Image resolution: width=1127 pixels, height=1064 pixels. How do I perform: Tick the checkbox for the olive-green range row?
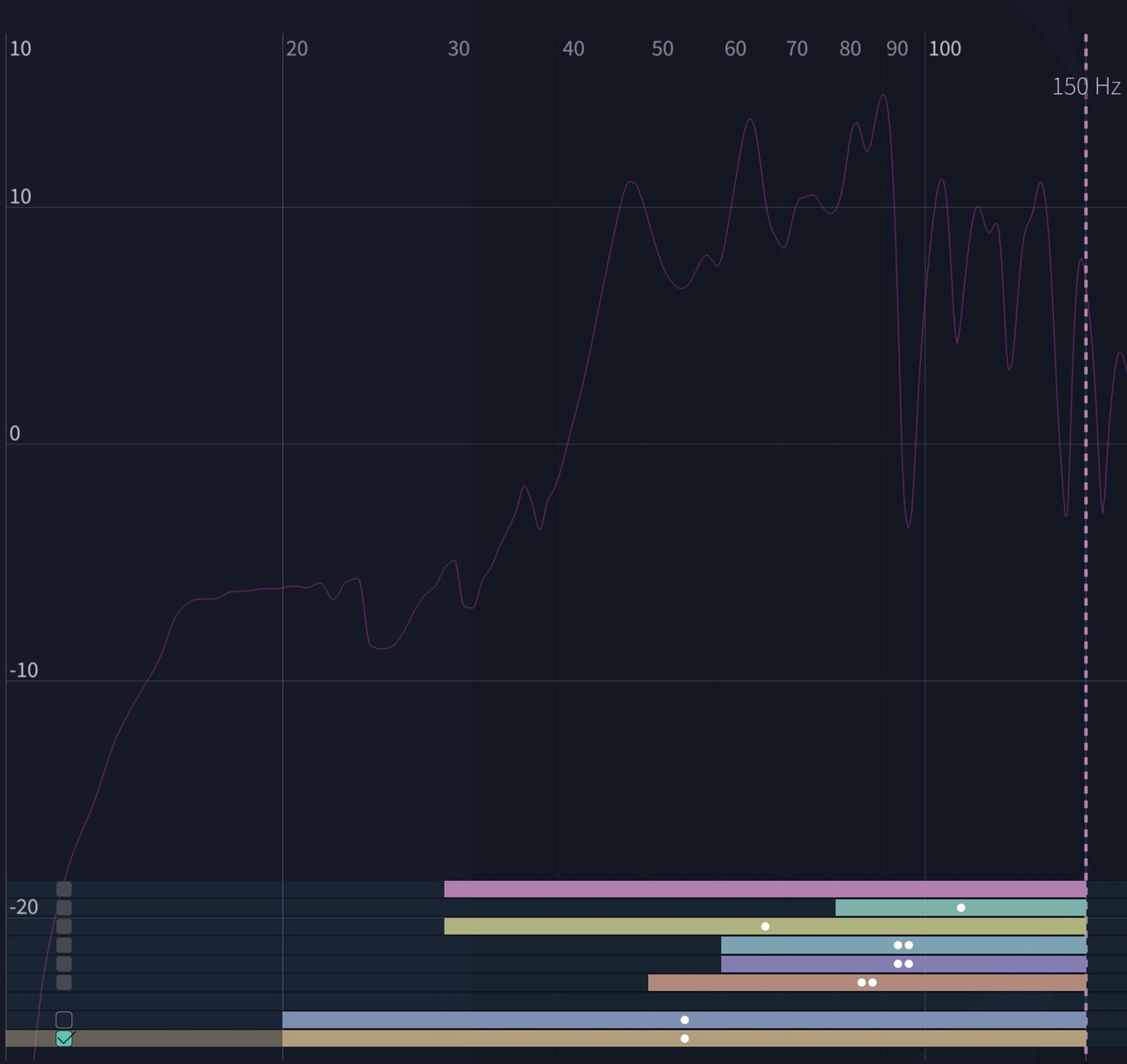64,926
